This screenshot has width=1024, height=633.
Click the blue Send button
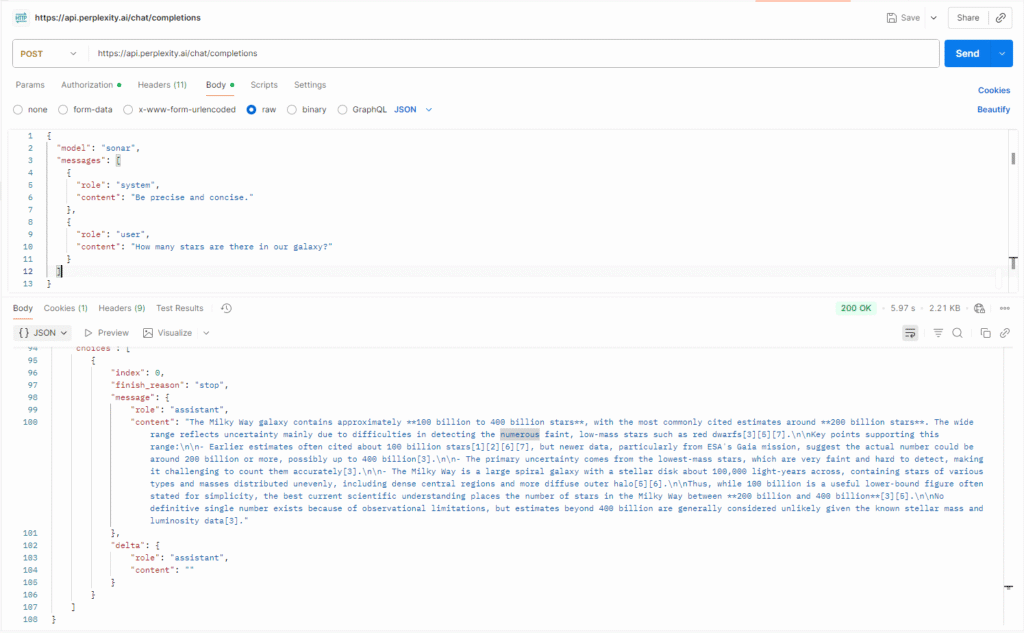point(966,53)
